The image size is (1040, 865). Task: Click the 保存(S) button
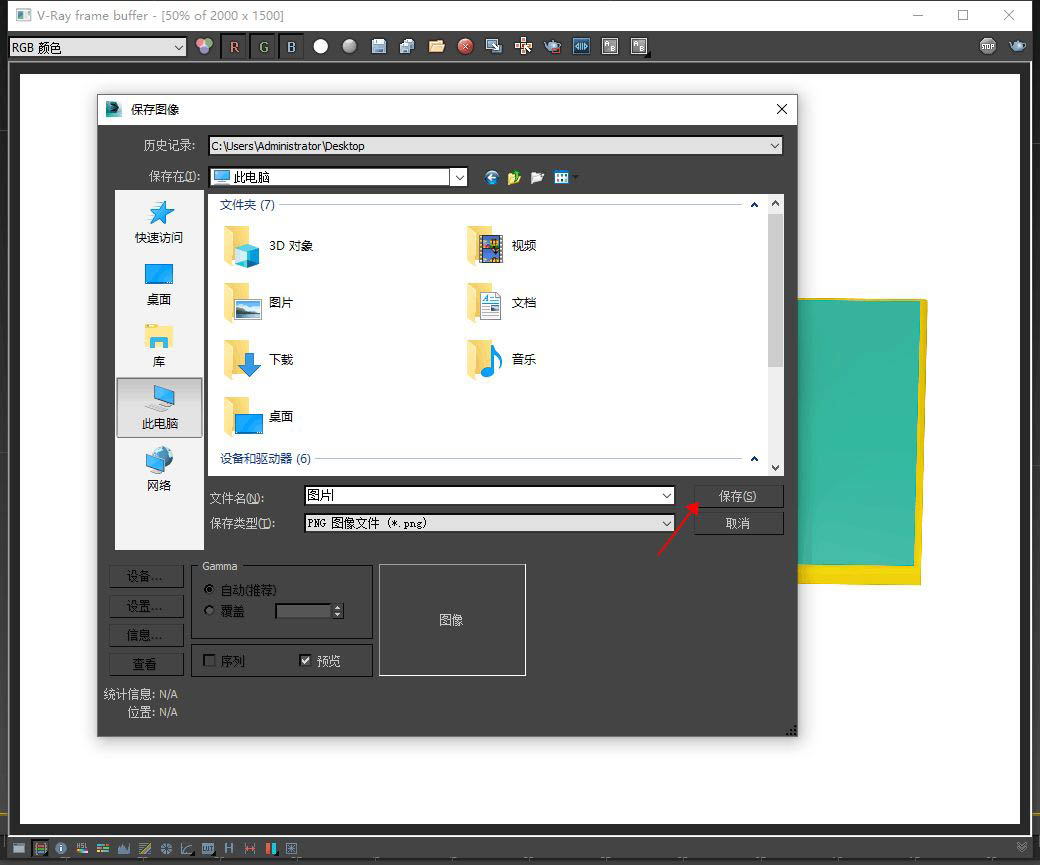click(x=738, y=496)
